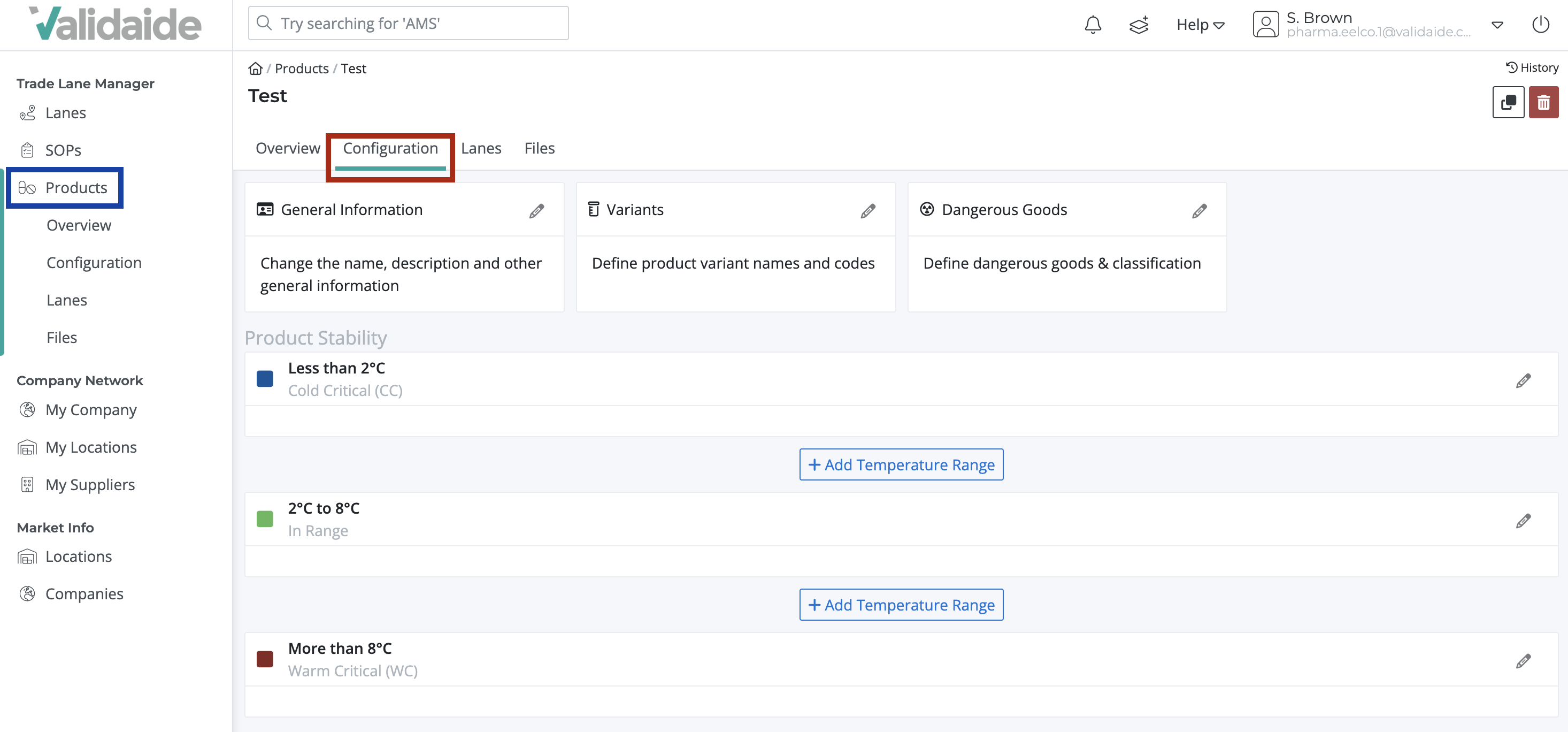
Task: Click the home breadcrumb icon
Action: click(255, 67)
